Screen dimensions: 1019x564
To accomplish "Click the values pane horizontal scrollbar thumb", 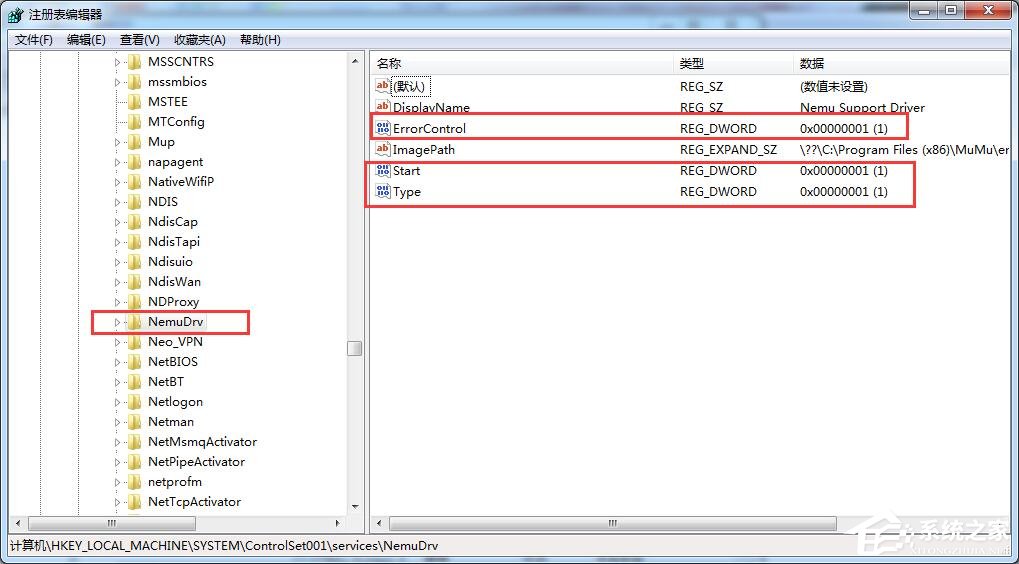I will 613,523.
